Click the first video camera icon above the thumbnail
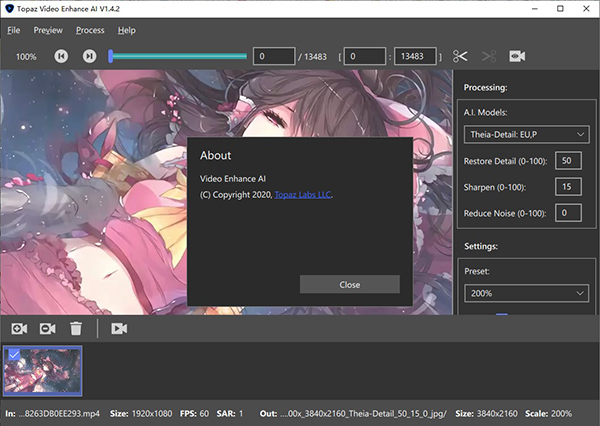This screenshot has width=600, height=426. (x=19, y=328)
